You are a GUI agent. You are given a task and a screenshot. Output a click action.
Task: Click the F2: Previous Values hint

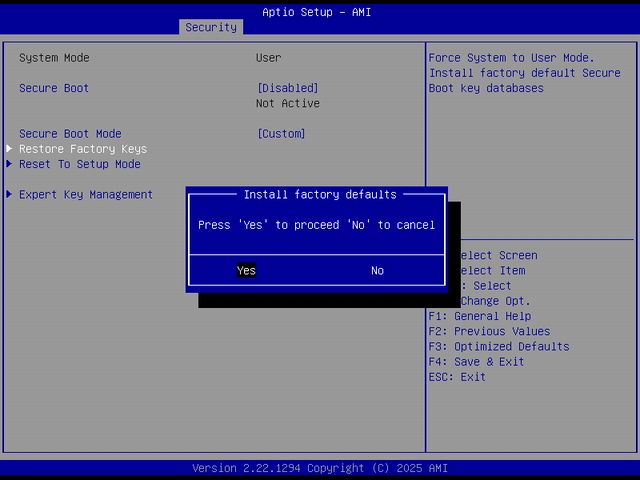tap(489, 331)
